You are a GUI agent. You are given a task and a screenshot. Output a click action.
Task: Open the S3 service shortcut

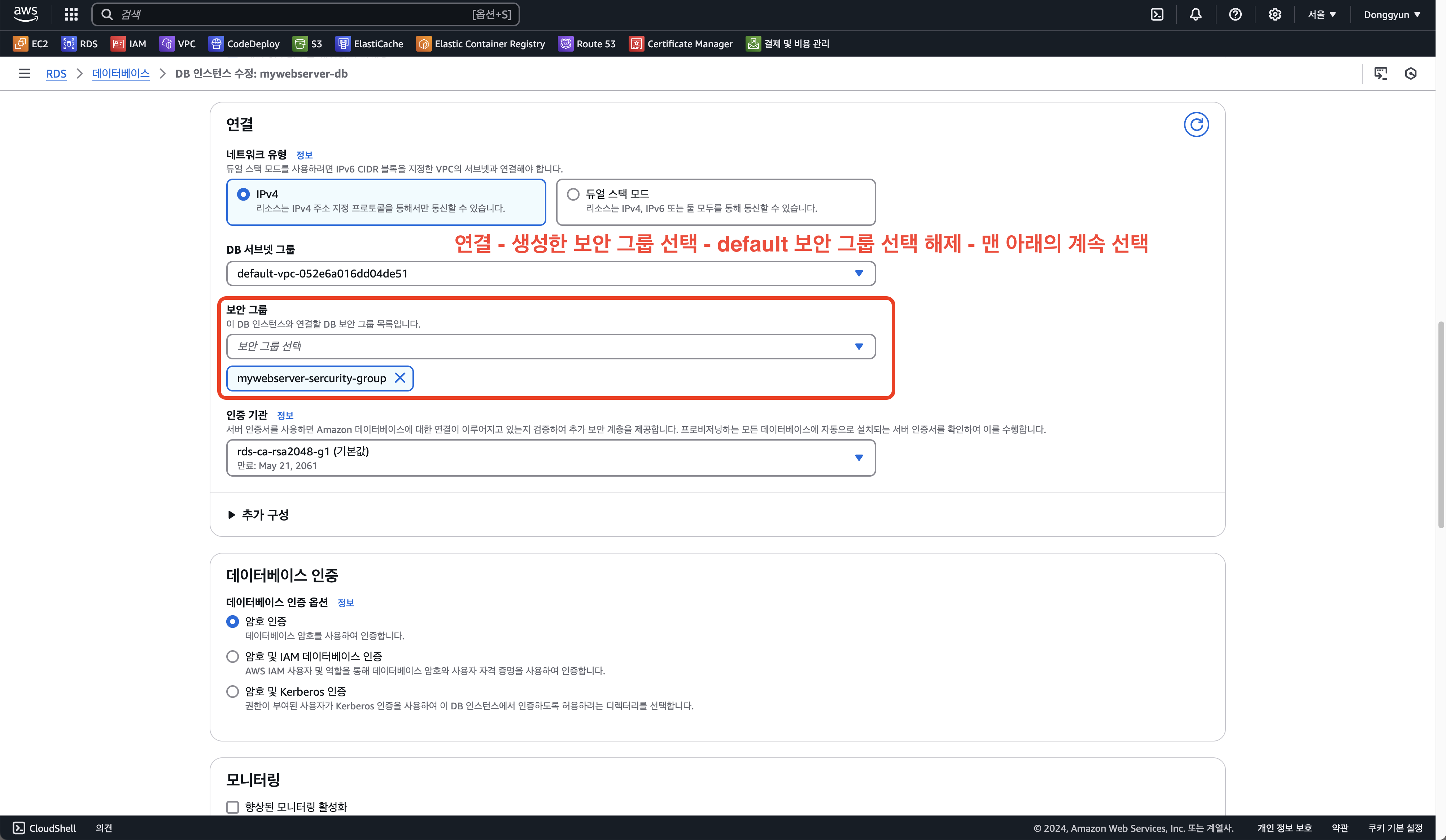click(x=307, y=44)
